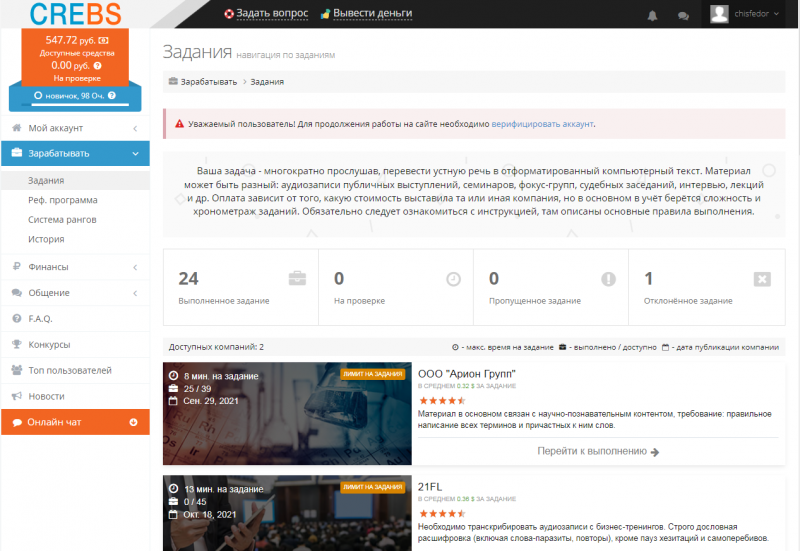Open the Задания submenu item

[76, 181]
